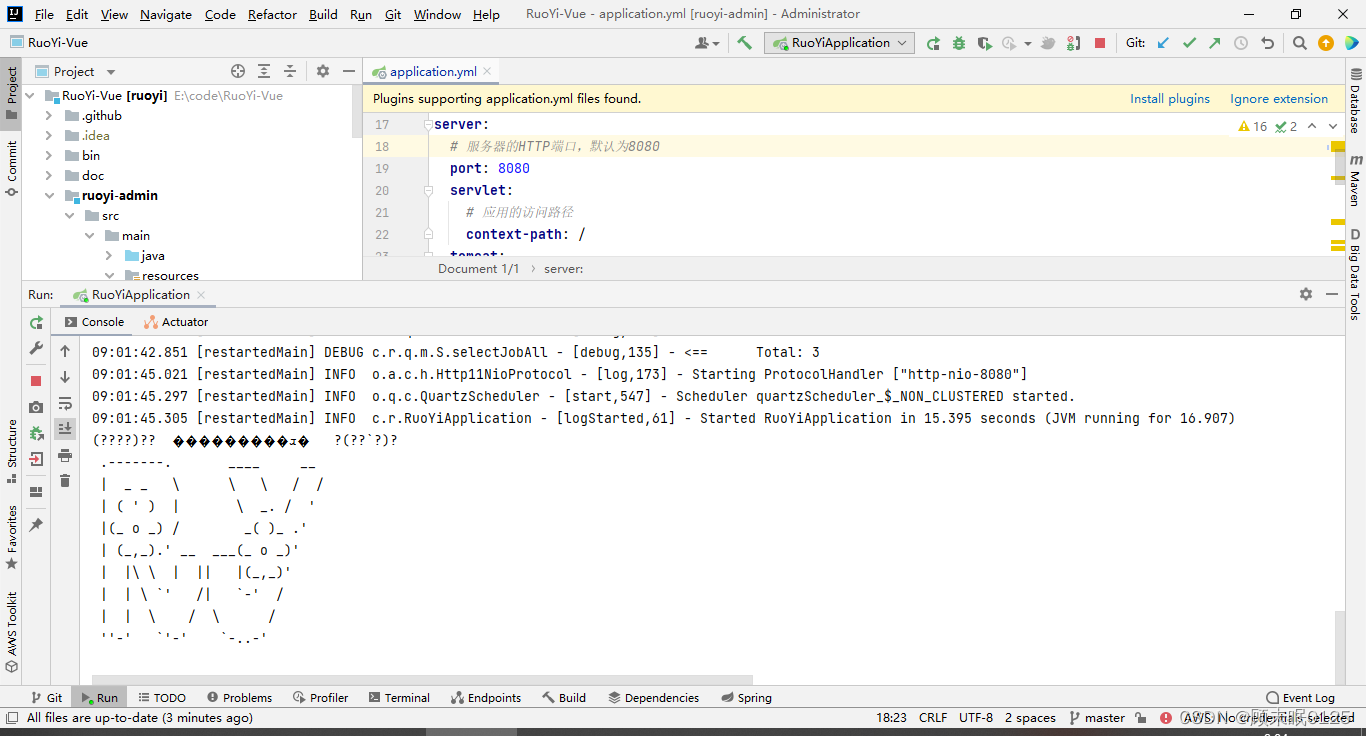
Task: Clear console with trash icon
Action: [x=65, y=481]
